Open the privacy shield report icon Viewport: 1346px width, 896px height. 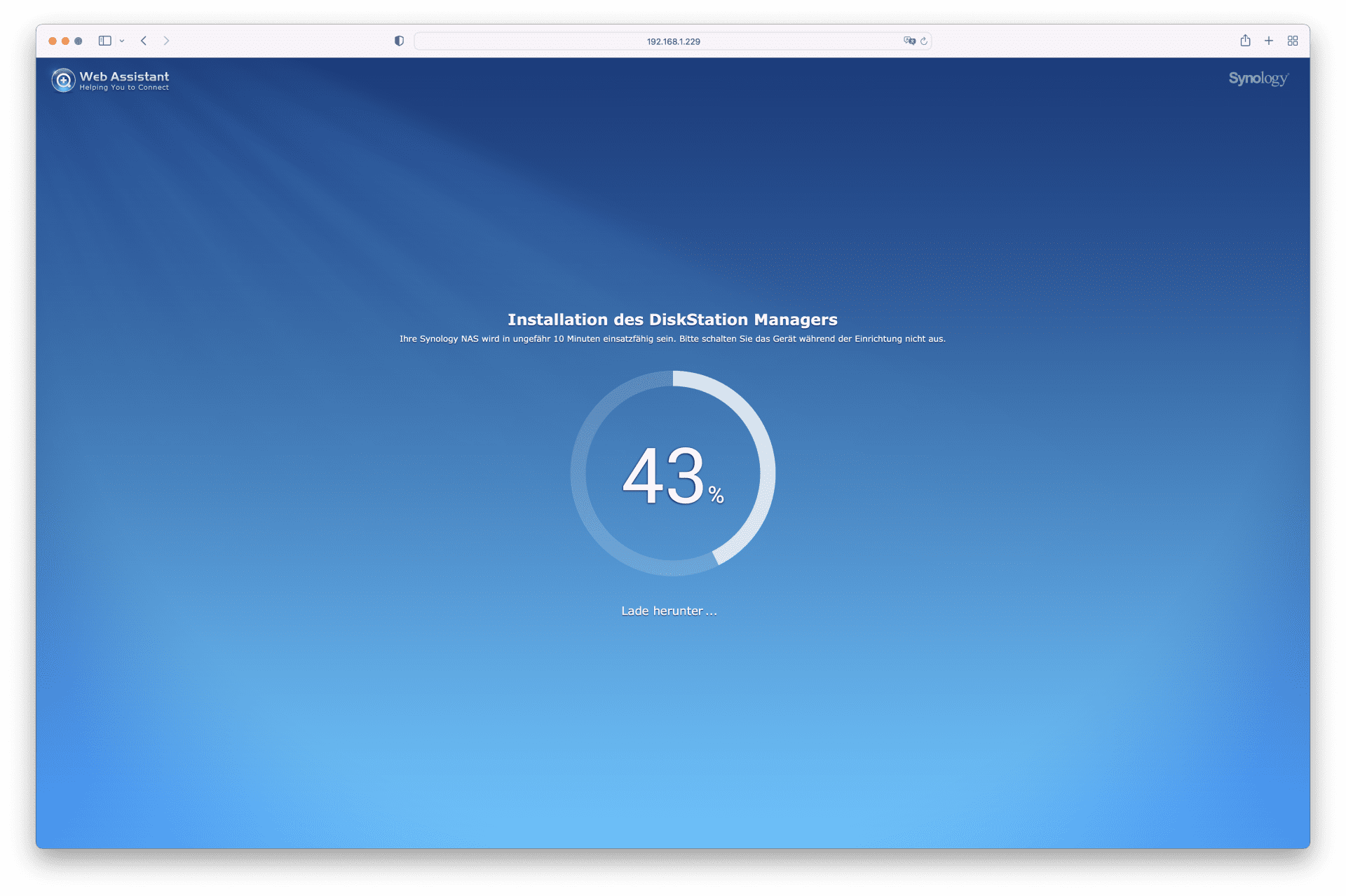click(399, 41)
